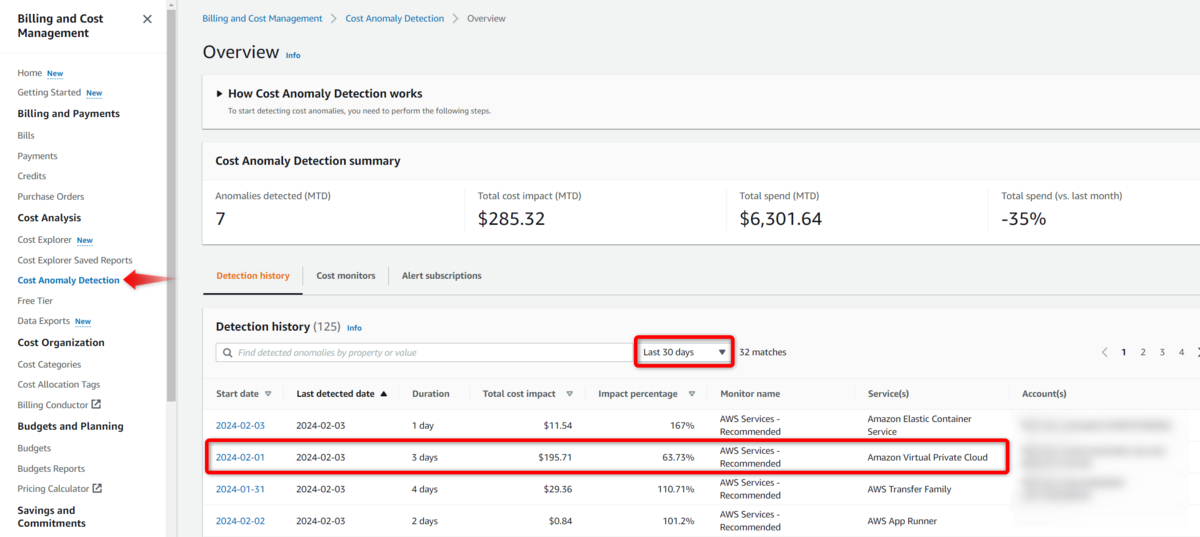Switch to Cost monitors tab
The height and width of the screenshot is (537, 1200).
coord(346,276)
